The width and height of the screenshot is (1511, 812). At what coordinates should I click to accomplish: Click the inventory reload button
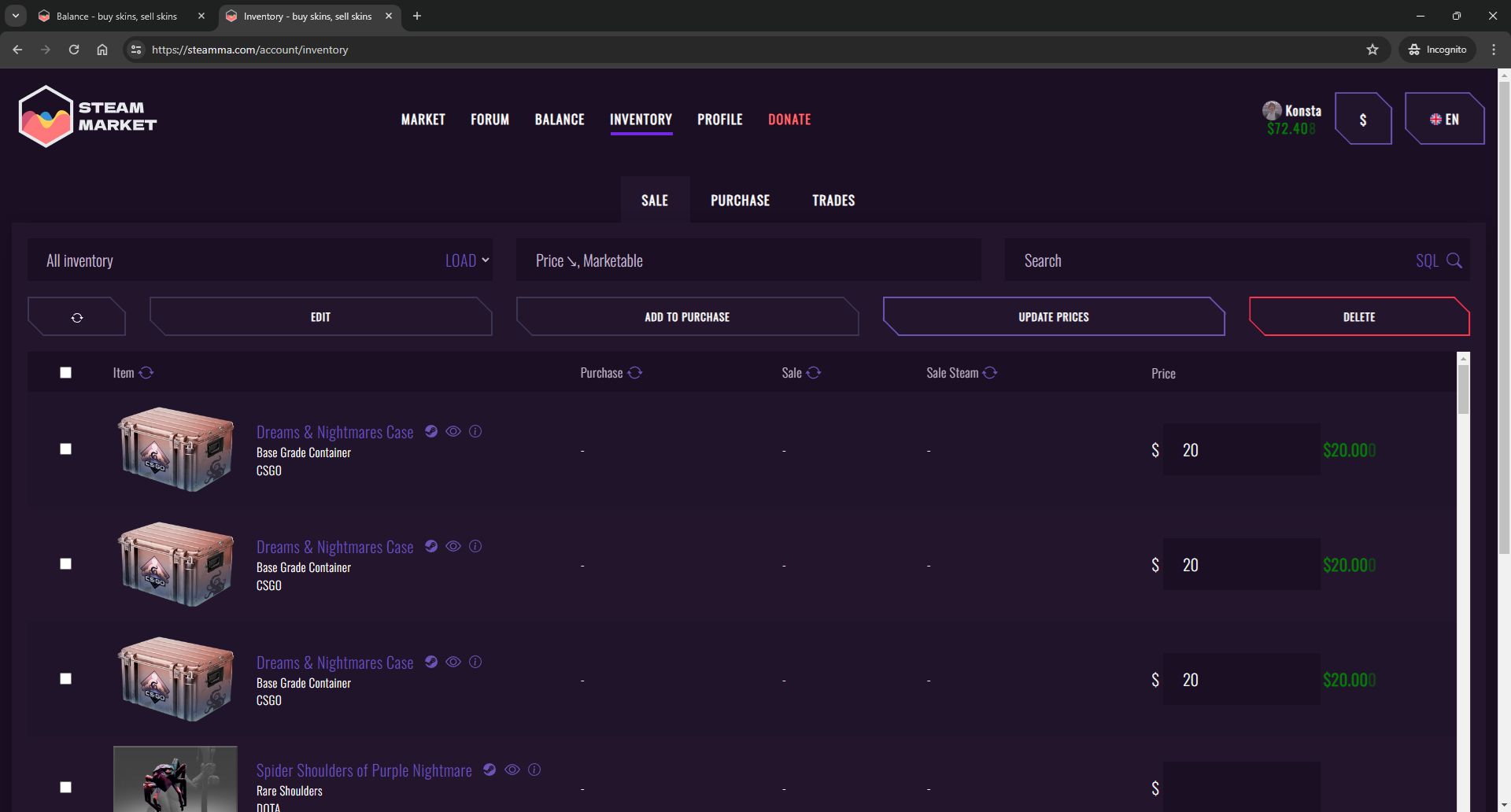[x=77, y=317]
